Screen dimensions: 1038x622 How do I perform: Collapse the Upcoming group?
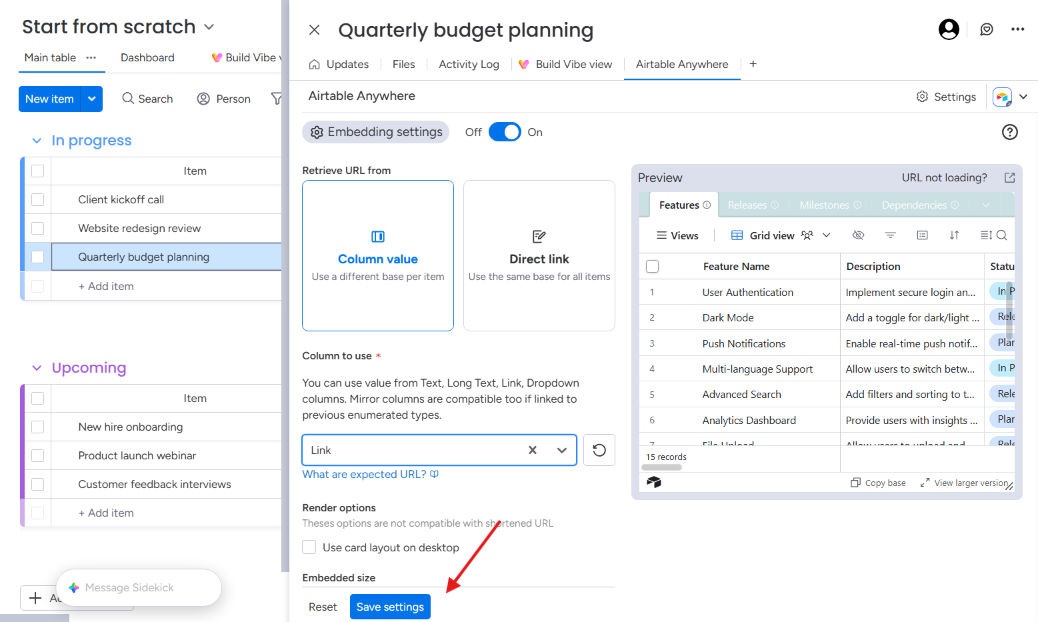tap(37, 368)
